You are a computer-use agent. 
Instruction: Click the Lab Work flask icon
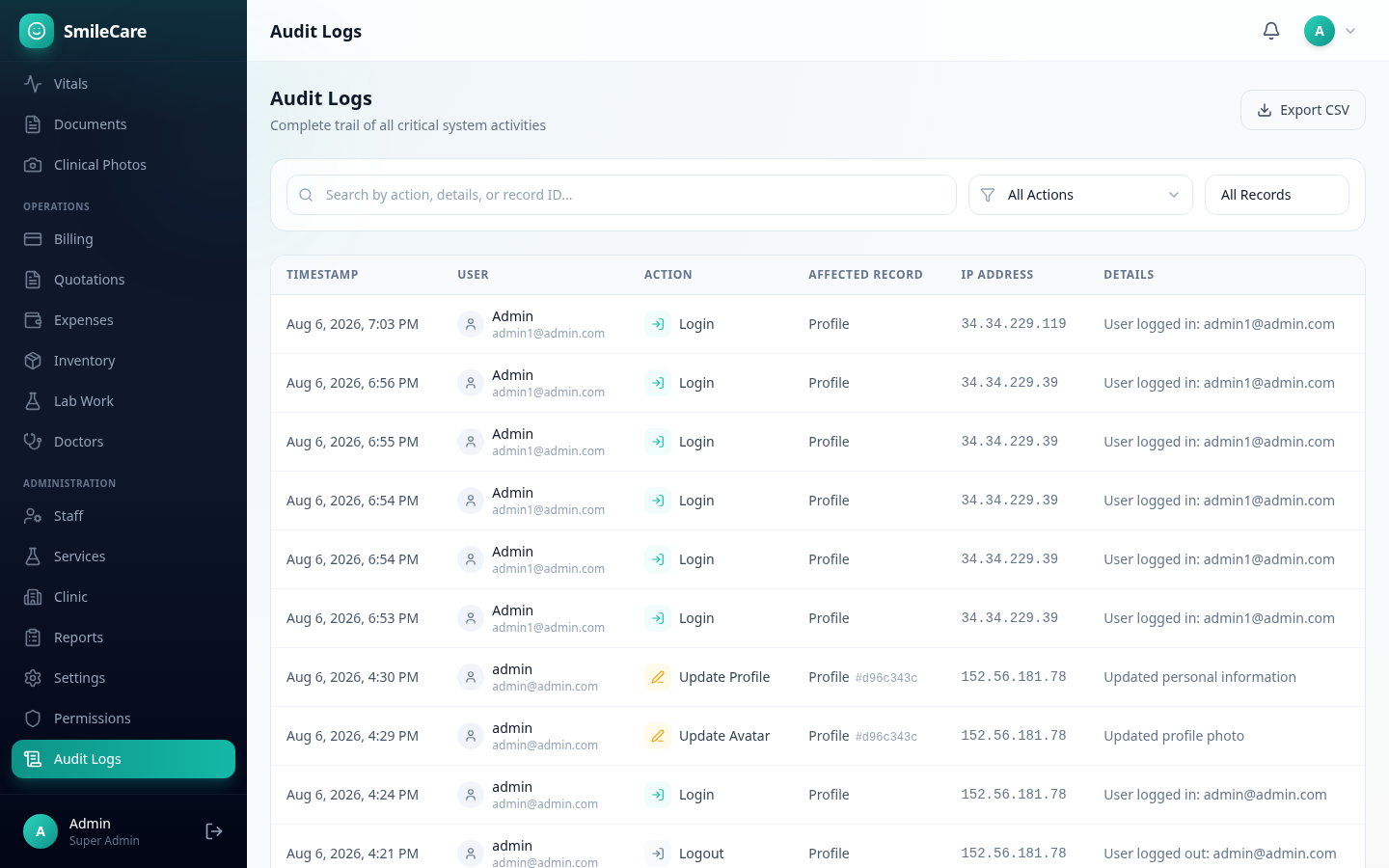[33, 401]
